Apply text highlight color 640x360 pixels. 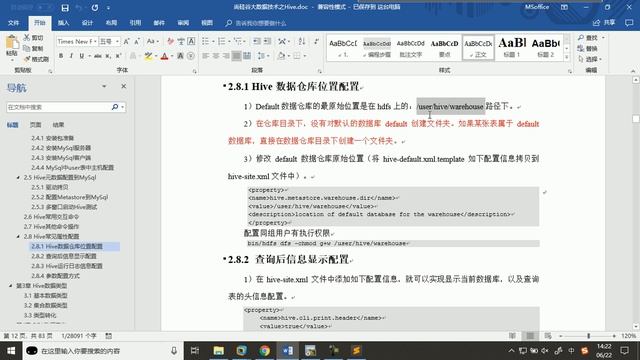pos(148,56)
